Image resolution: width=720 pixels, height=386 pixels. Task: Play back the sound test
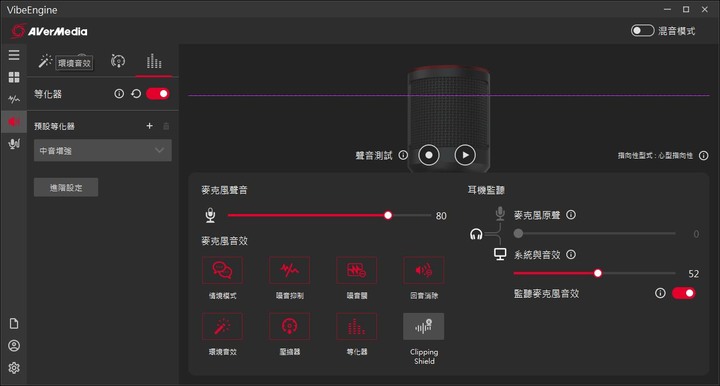(465, 155)
